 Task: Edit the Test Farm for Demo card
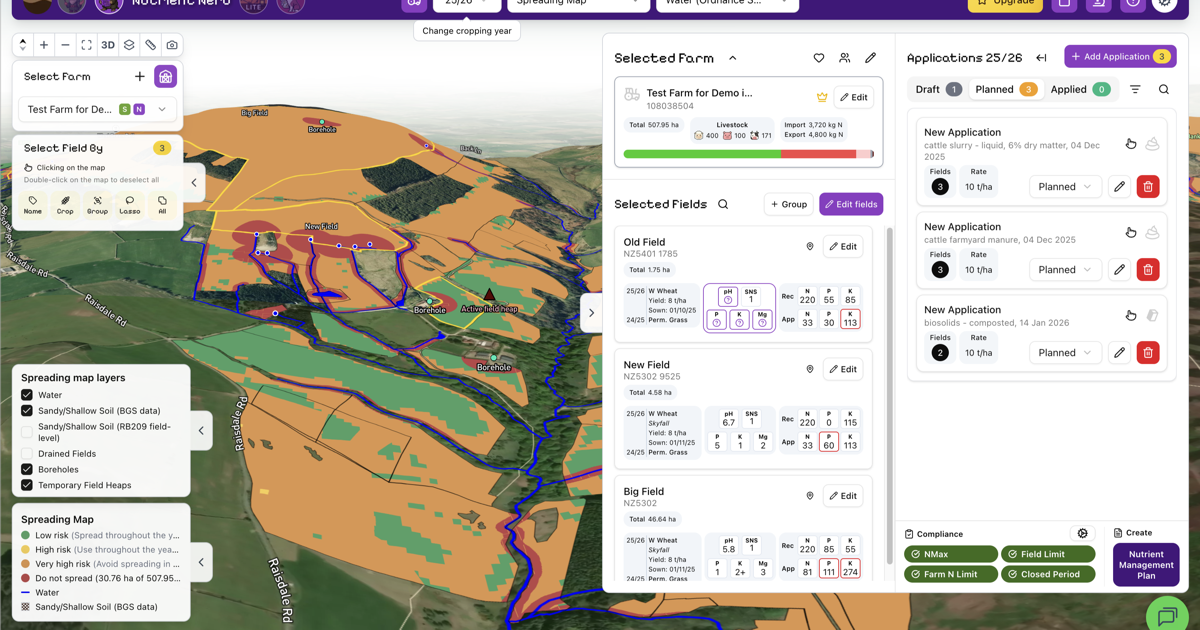854,97
